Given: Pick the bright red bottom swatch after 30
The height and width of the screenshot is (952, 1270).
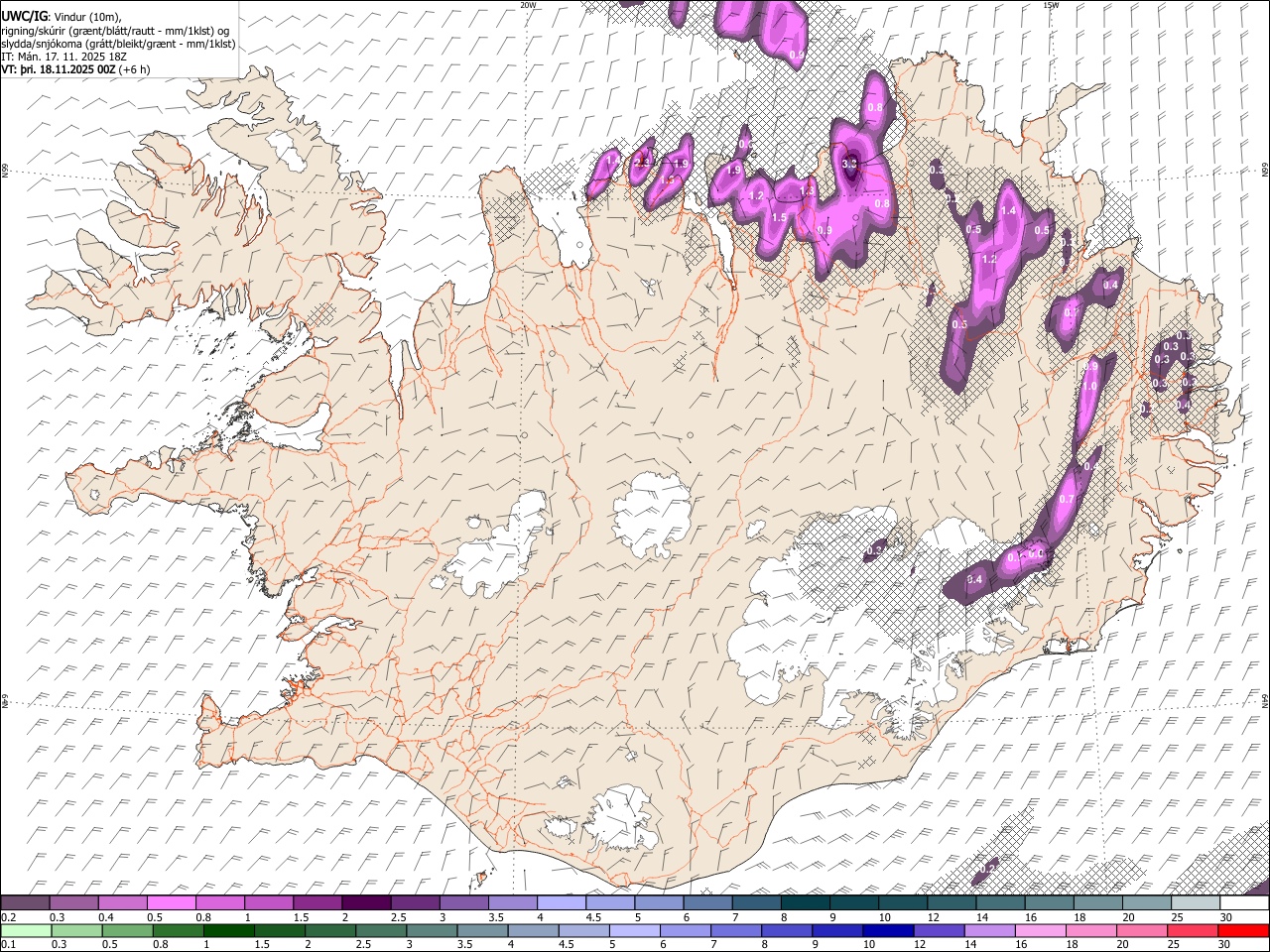Looking at the screenshot, I should point(1243,930).
